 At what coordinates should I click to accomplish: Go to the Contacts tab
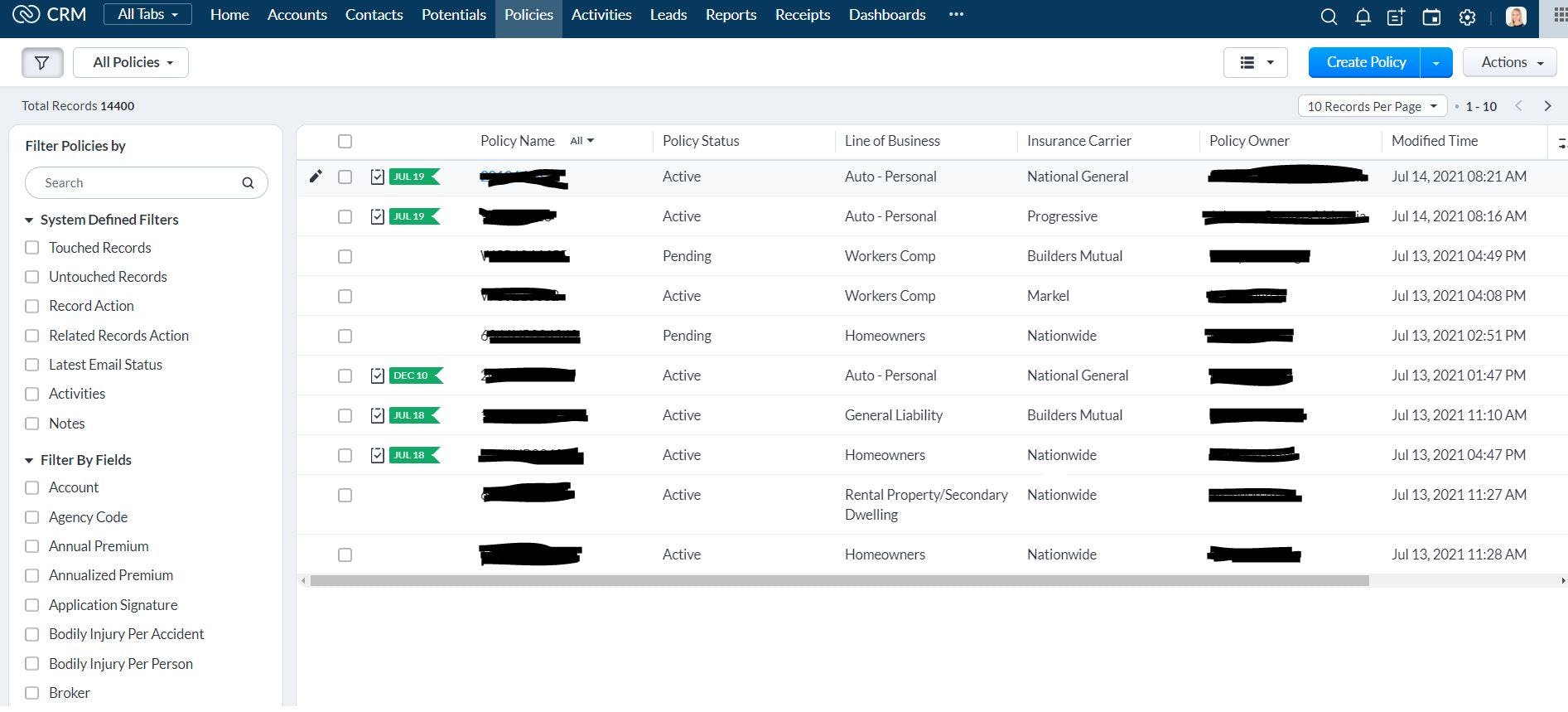(374, 15)
